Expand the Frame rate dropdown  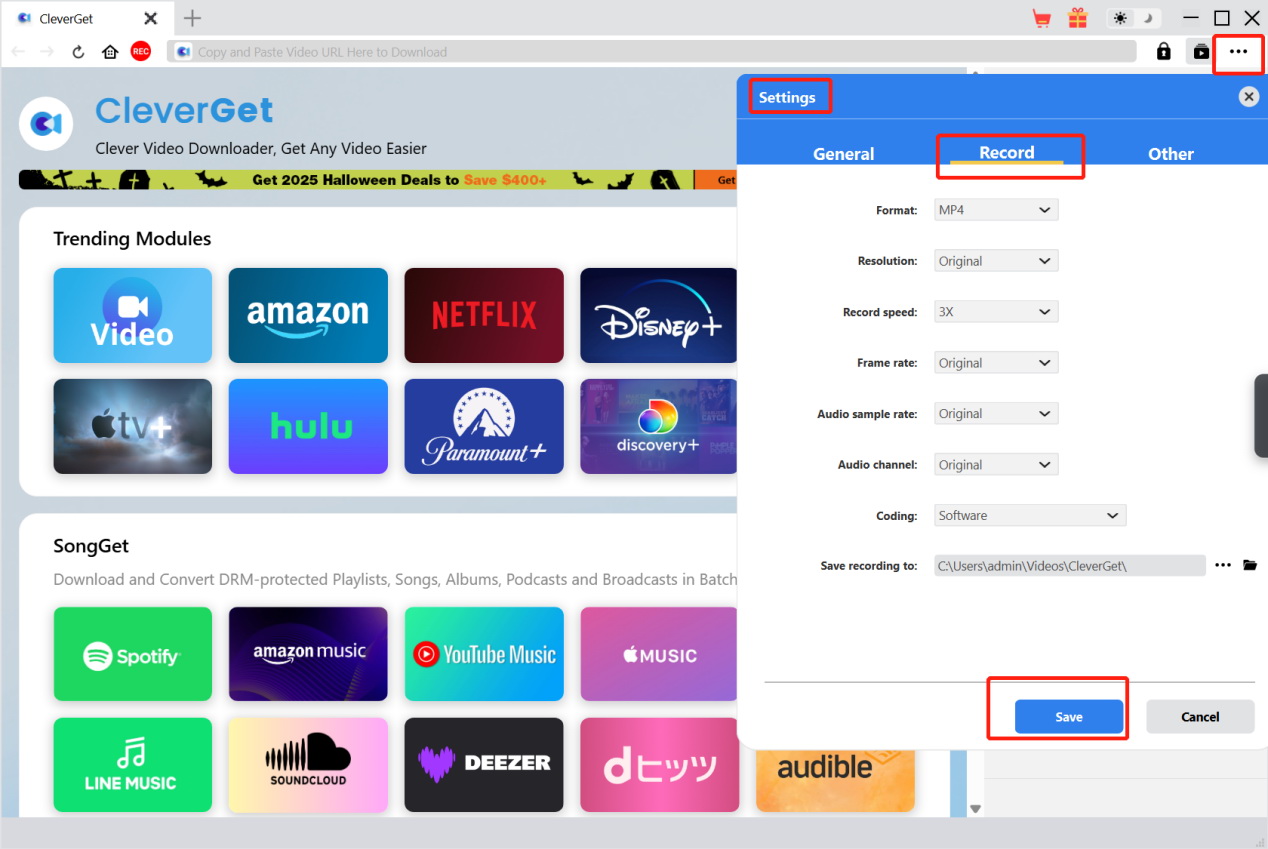tap(996, 363)
